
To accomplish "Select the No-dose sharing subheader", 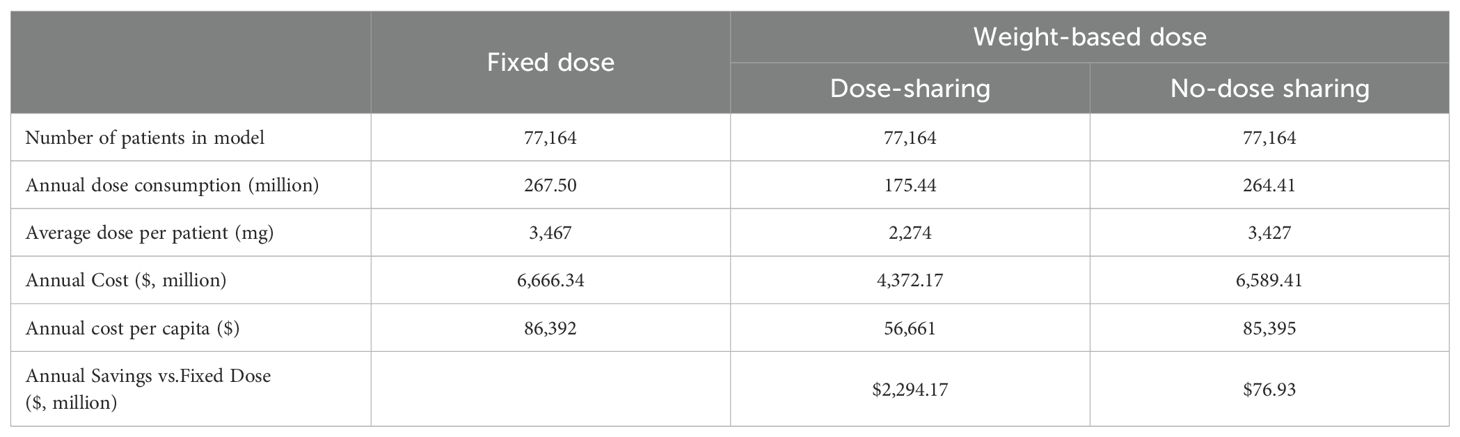I will click(1269, 89).
